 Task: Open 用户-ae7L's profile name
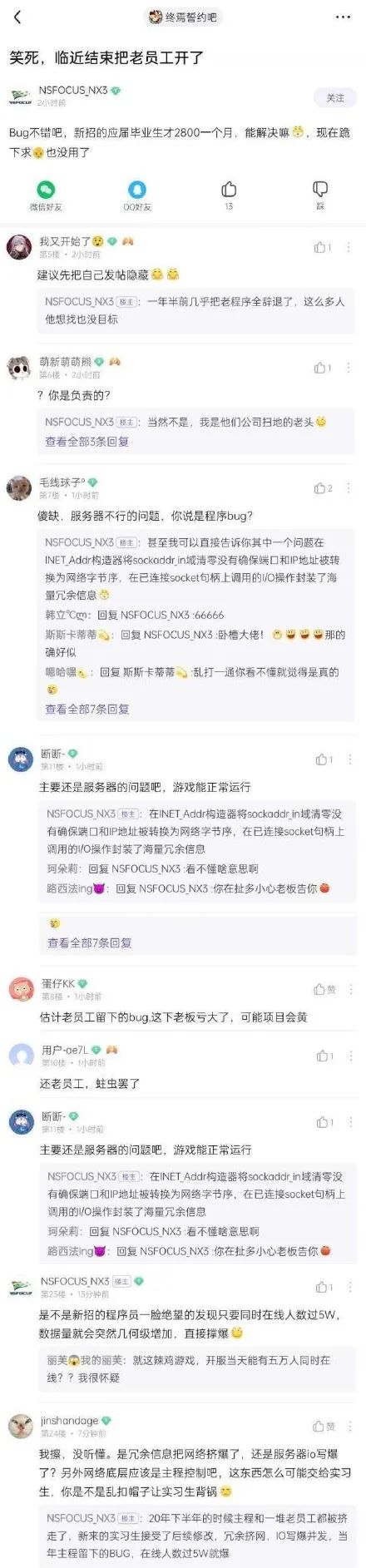[65, 1050]
